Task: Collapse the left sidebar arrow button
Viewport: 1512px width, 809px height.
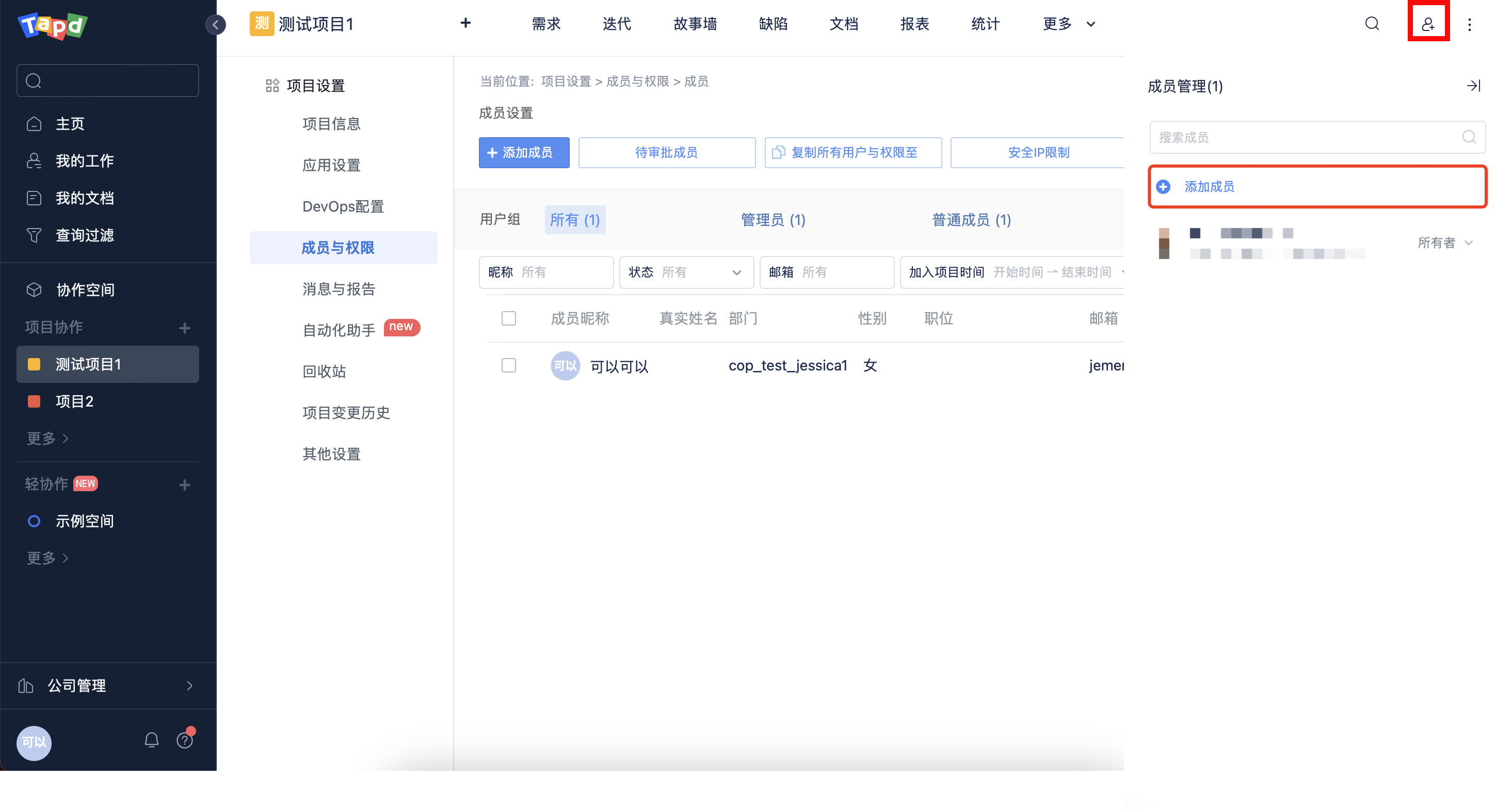Action: point(215,25)
